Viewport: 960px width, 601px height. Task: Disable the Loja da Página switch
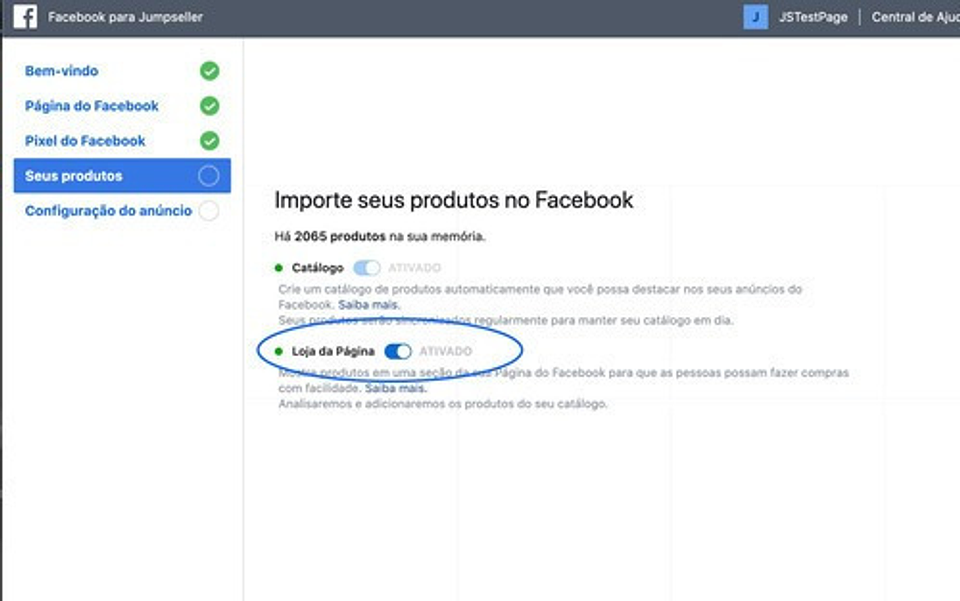[397, 351]
